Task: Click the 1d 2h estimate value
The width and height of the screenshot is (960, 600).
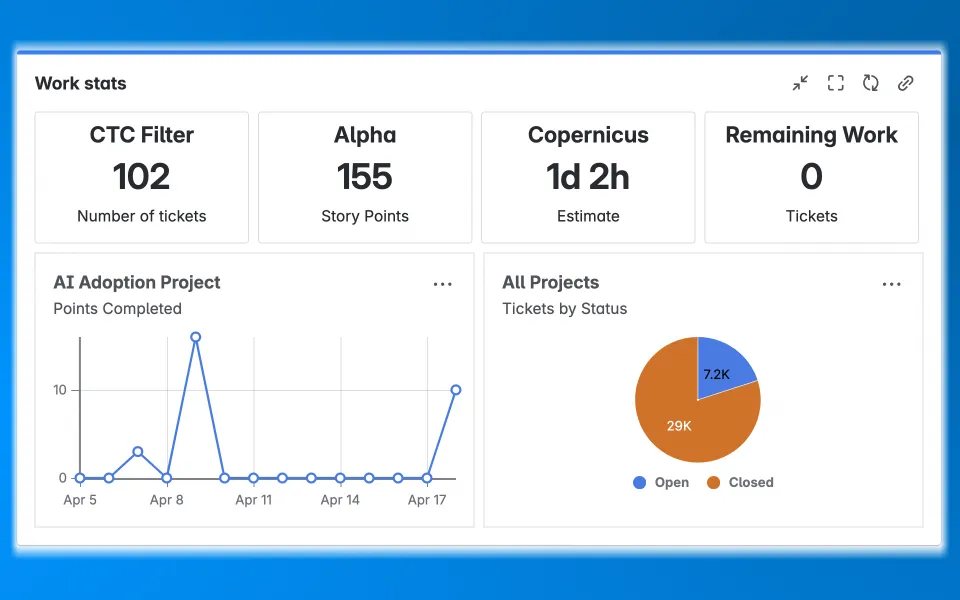Action: [588, 177]
